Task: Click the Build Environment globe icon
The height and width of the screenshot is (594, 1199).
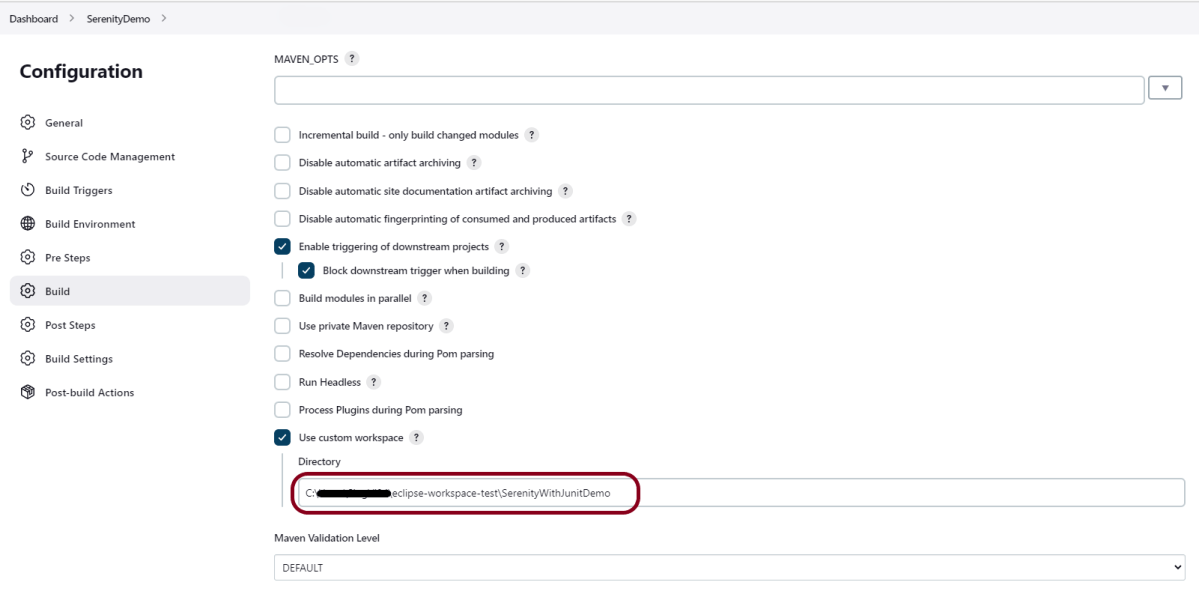Action: point(28,224)
